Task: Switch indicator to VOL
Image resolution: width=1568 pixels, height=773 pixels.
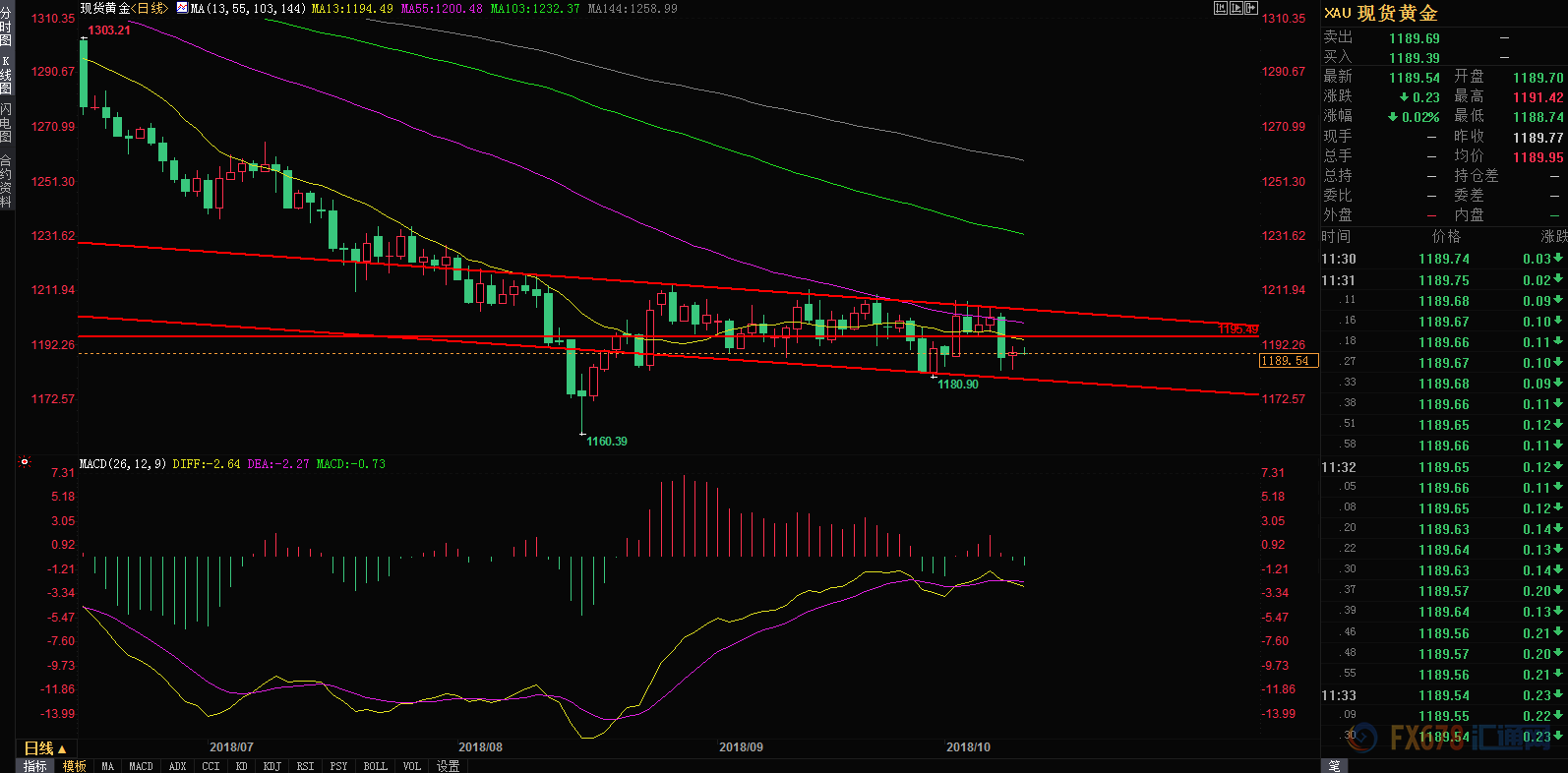Action: pyautogui.click(x=412, y=766)
